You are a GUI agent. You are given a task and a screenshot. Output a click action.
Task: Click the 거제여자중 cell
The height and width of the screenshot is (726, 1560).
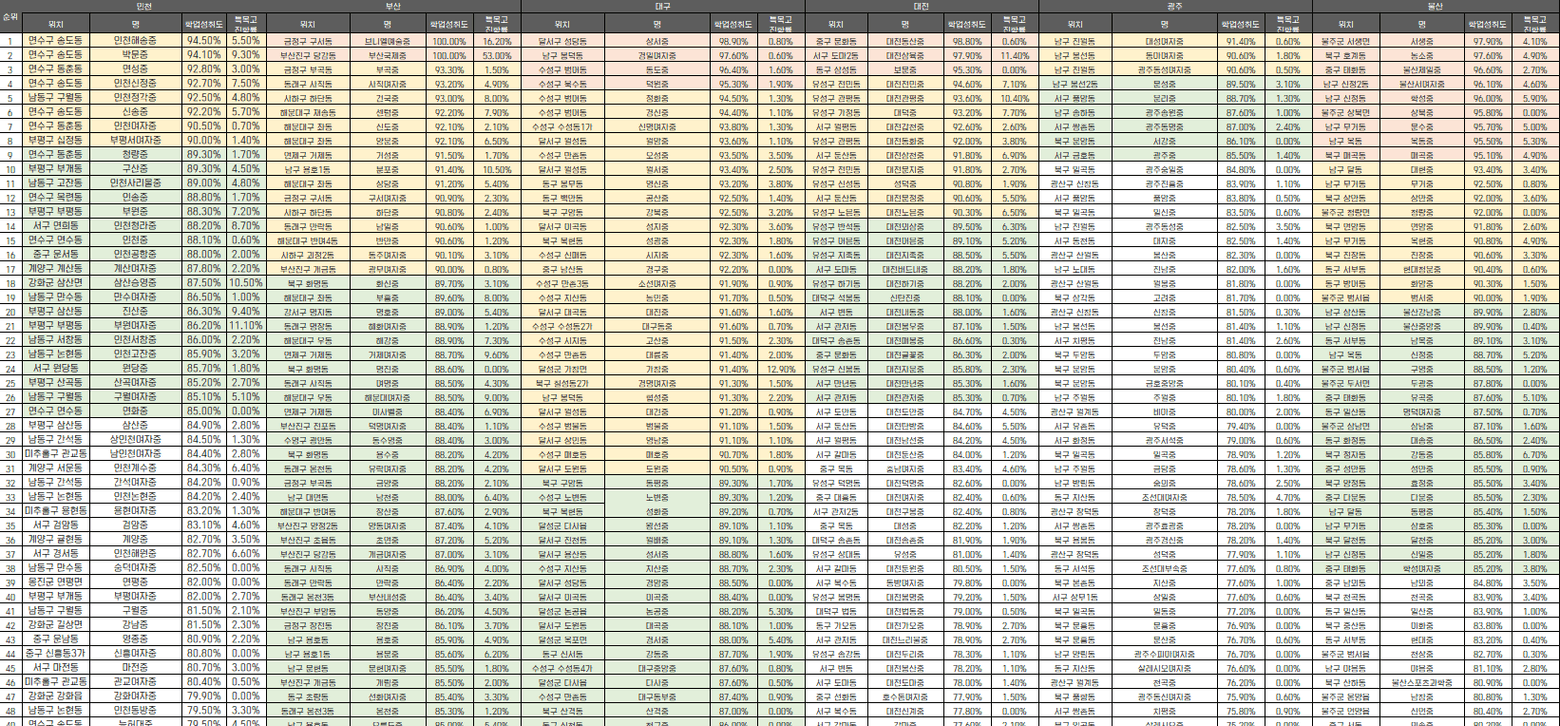386,354
